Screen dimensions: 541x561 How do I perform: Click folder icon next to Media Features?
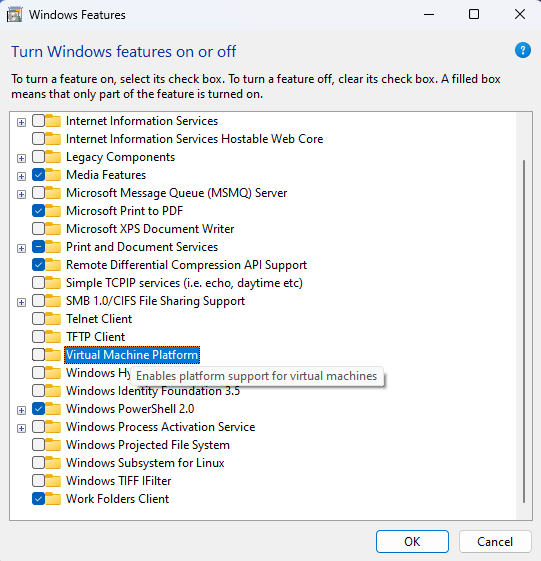(x=53, y=175)
